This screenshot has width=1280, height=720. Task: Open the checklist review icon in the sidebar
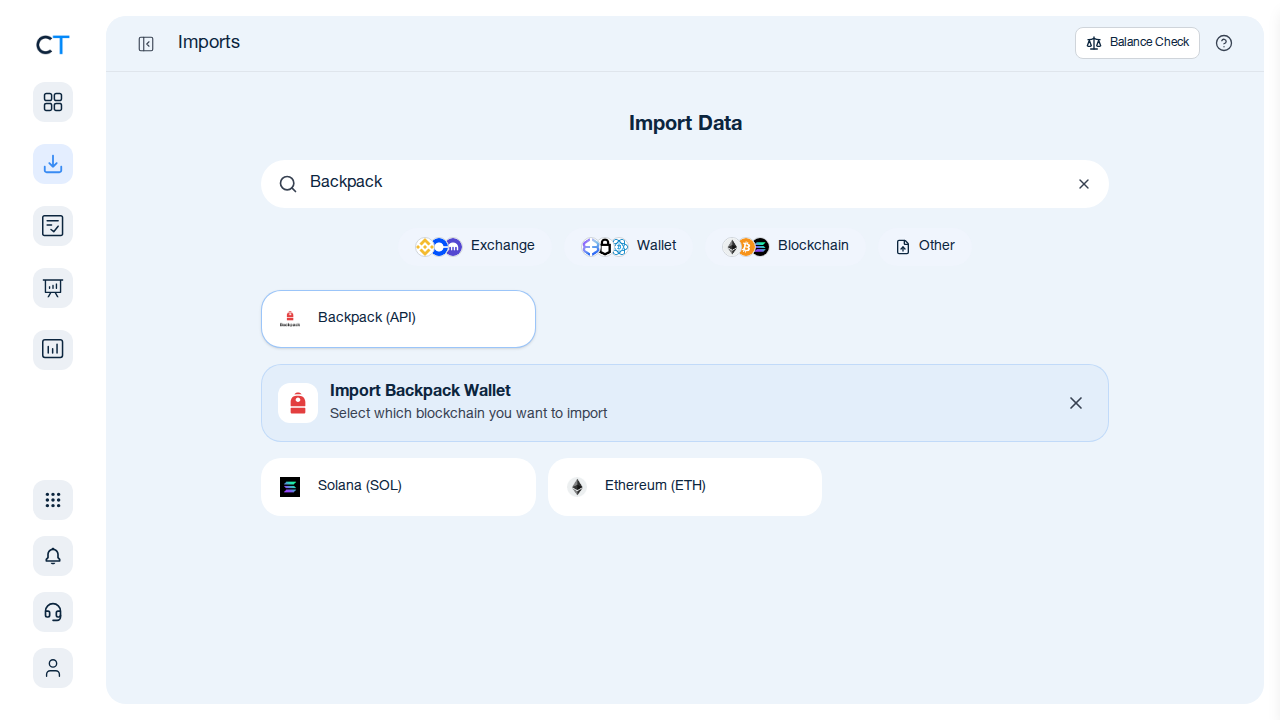coord(53,226)
